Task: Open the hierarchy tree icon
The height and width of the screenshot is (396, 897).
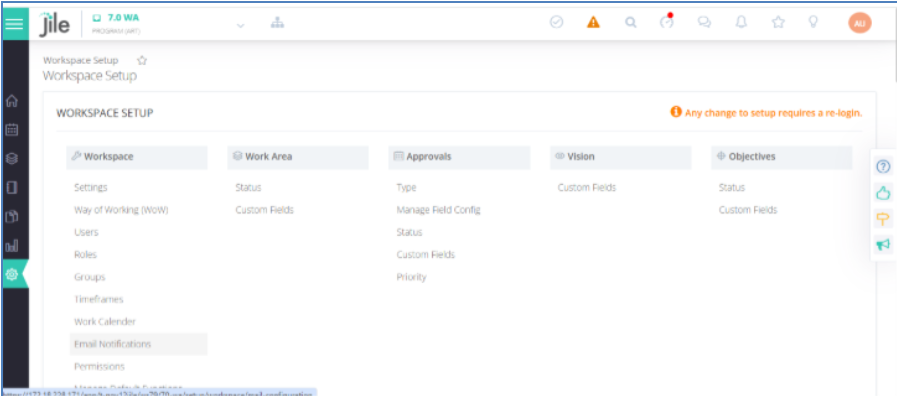Action: click(x=277, y=23)
